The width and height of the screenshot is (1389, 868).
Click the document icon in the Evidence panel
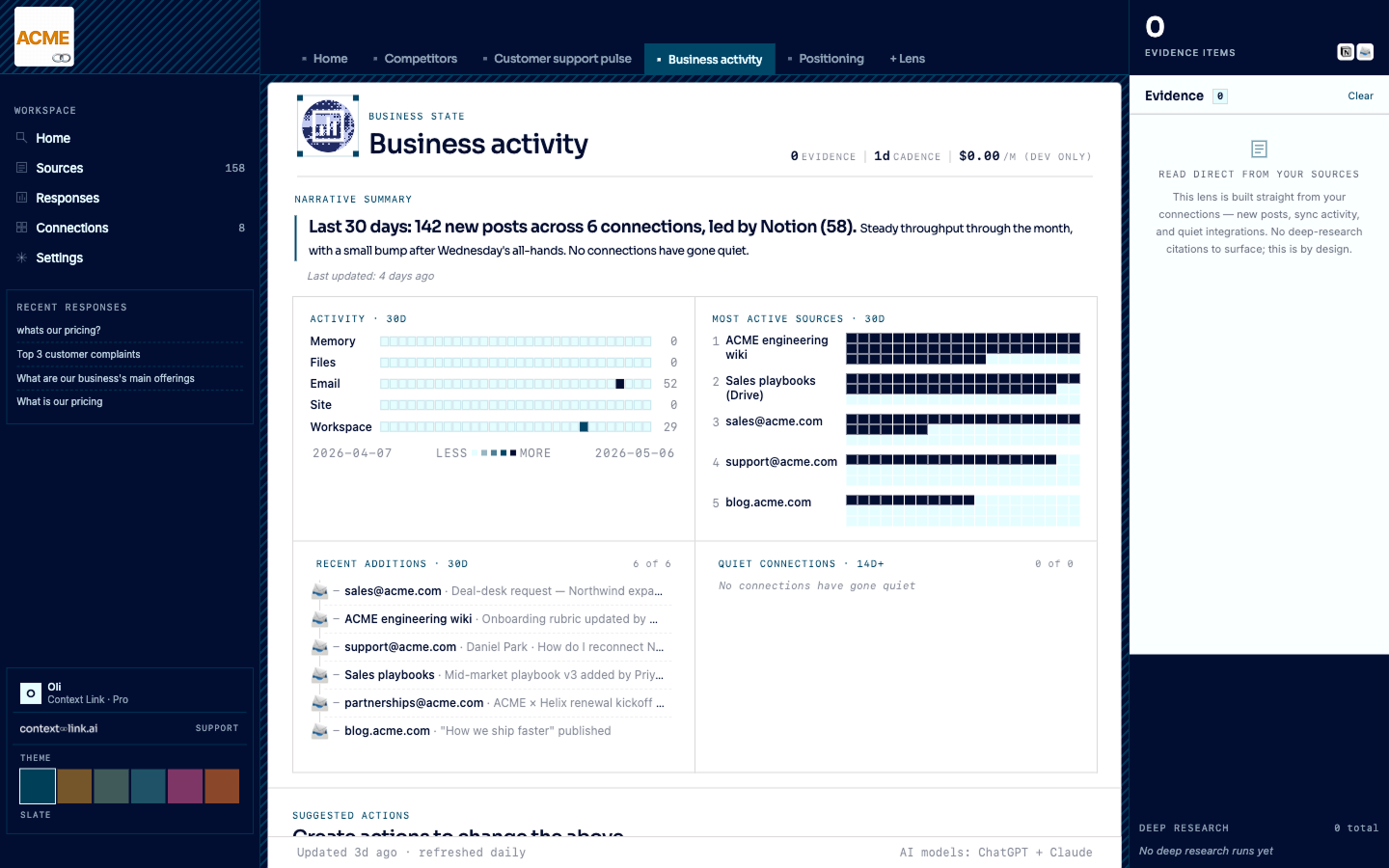[1259, 149]
